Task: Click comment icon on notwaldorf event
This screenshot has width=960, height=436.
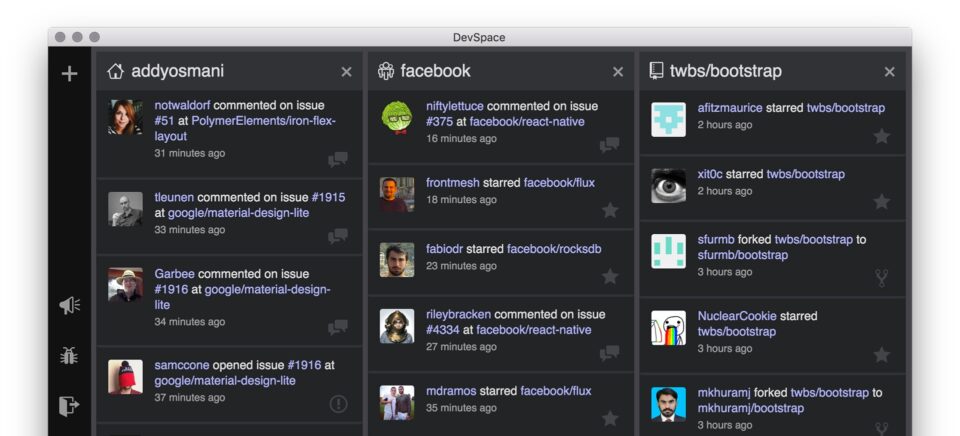Action: click(x=337, y=160)
